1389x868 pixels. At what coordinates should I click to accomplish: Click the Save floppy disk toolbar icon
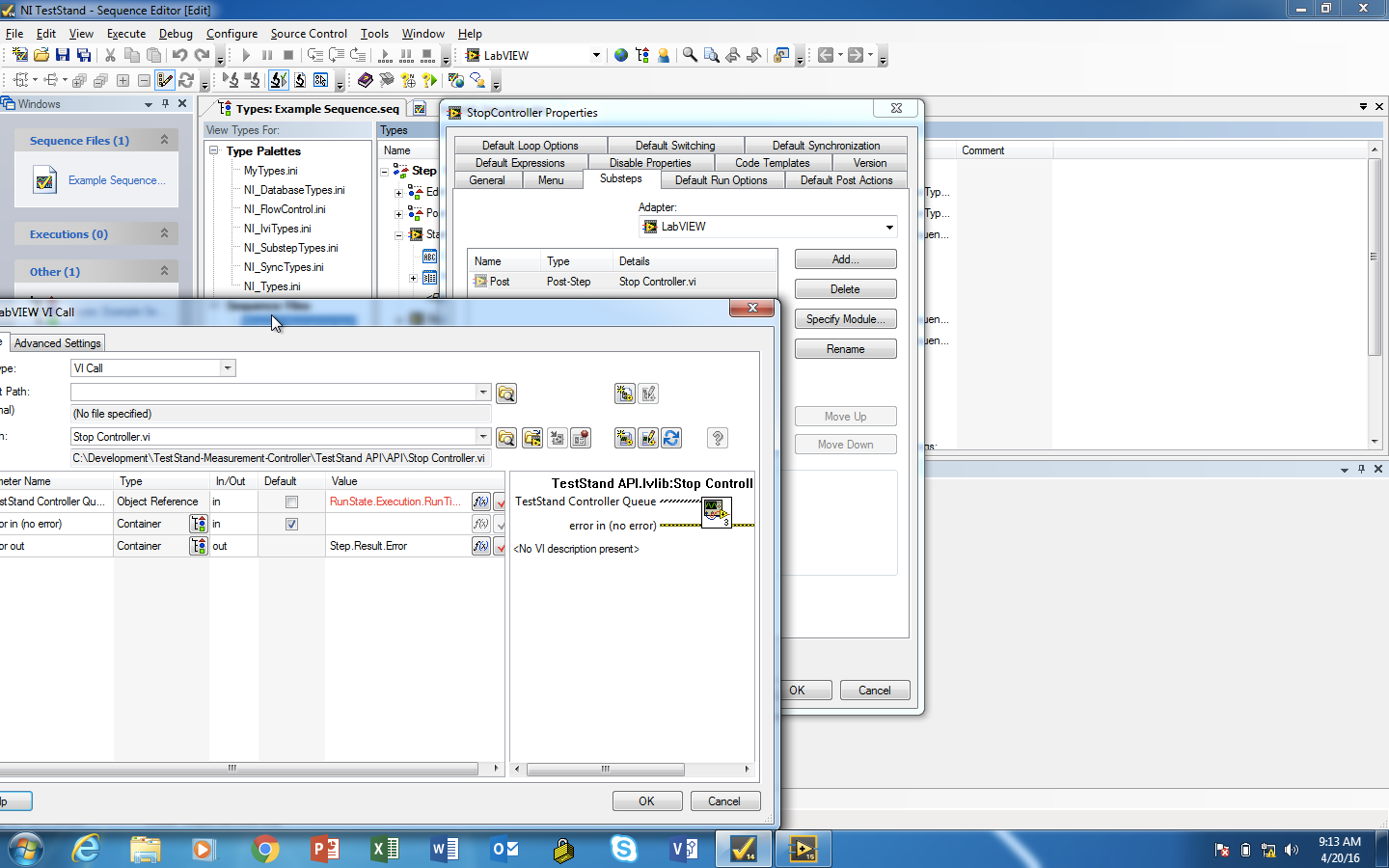click(x=63, y=55)
